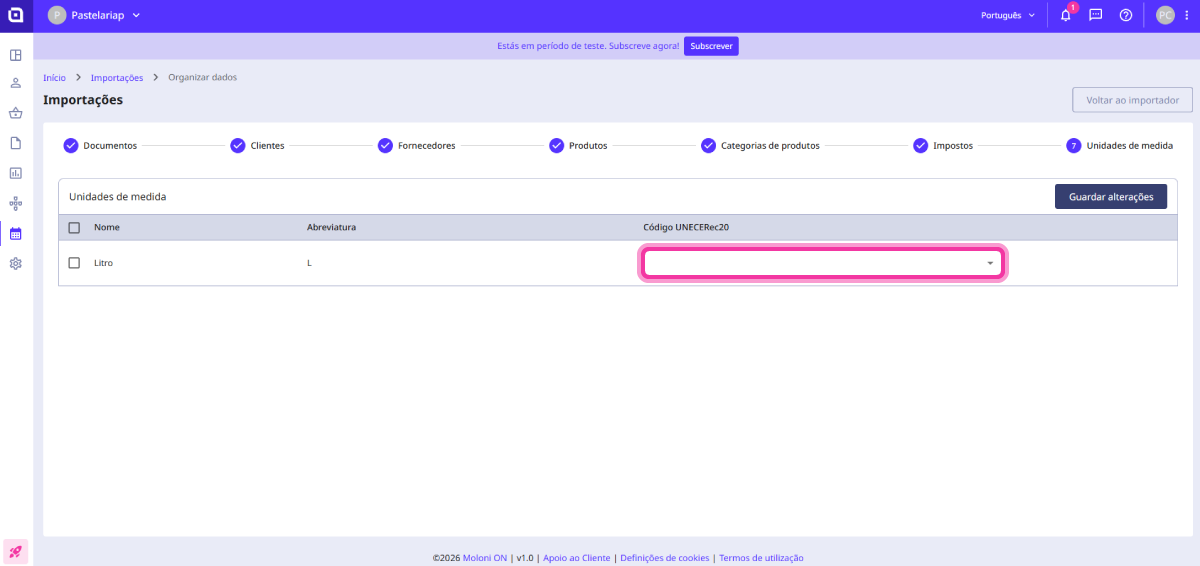Click the rocket icon at bottom left
1200x566 pixels.
pos(16,551)
